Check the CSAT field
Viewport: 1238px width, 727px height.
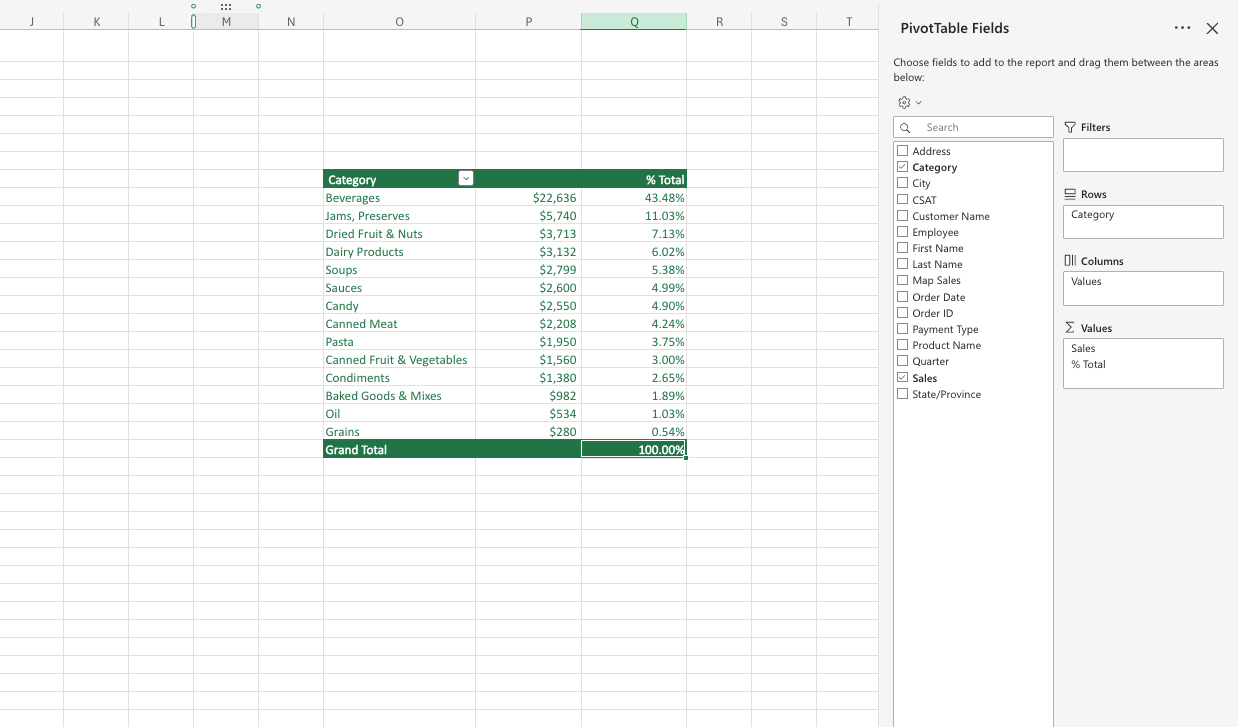[903, 200]
